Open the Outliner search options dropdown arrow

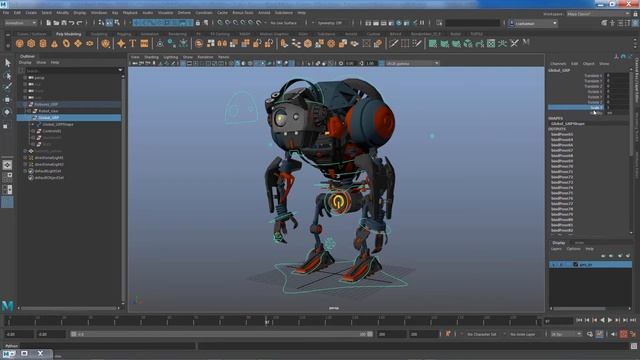120,70
